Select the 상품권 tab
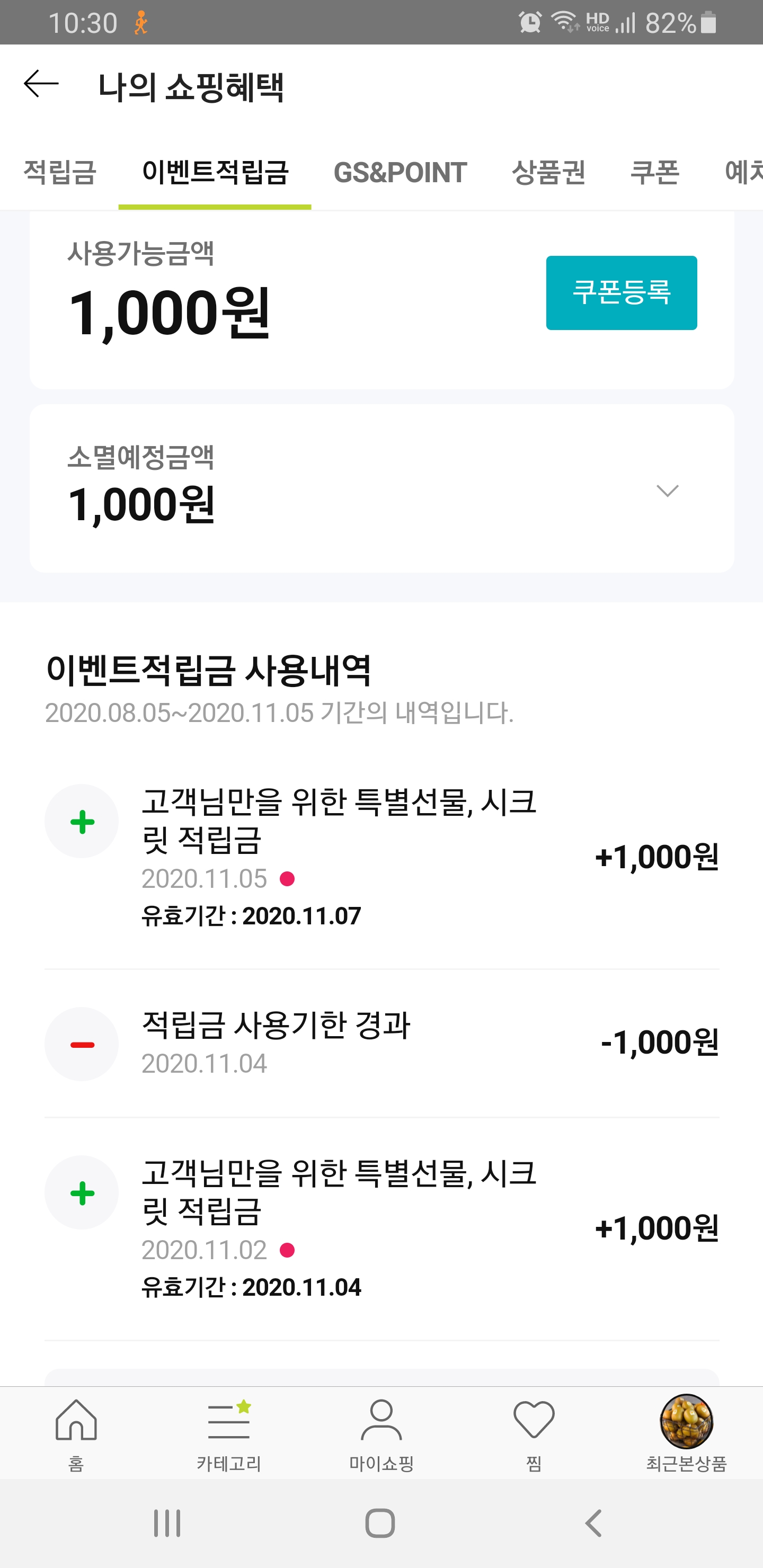 (x=548, y=172)
